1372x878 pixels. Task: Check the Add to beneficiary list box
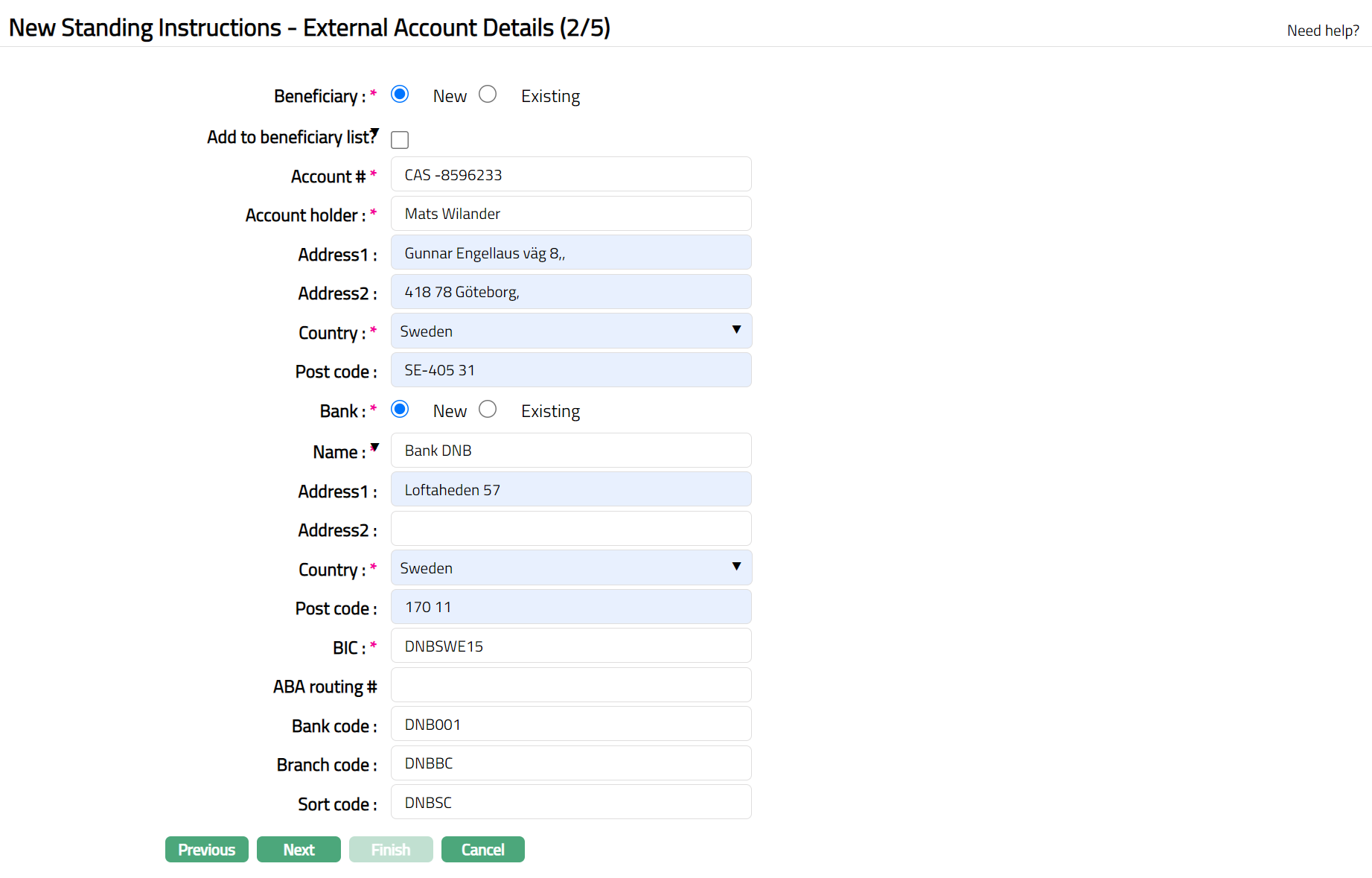click(400, 140)
